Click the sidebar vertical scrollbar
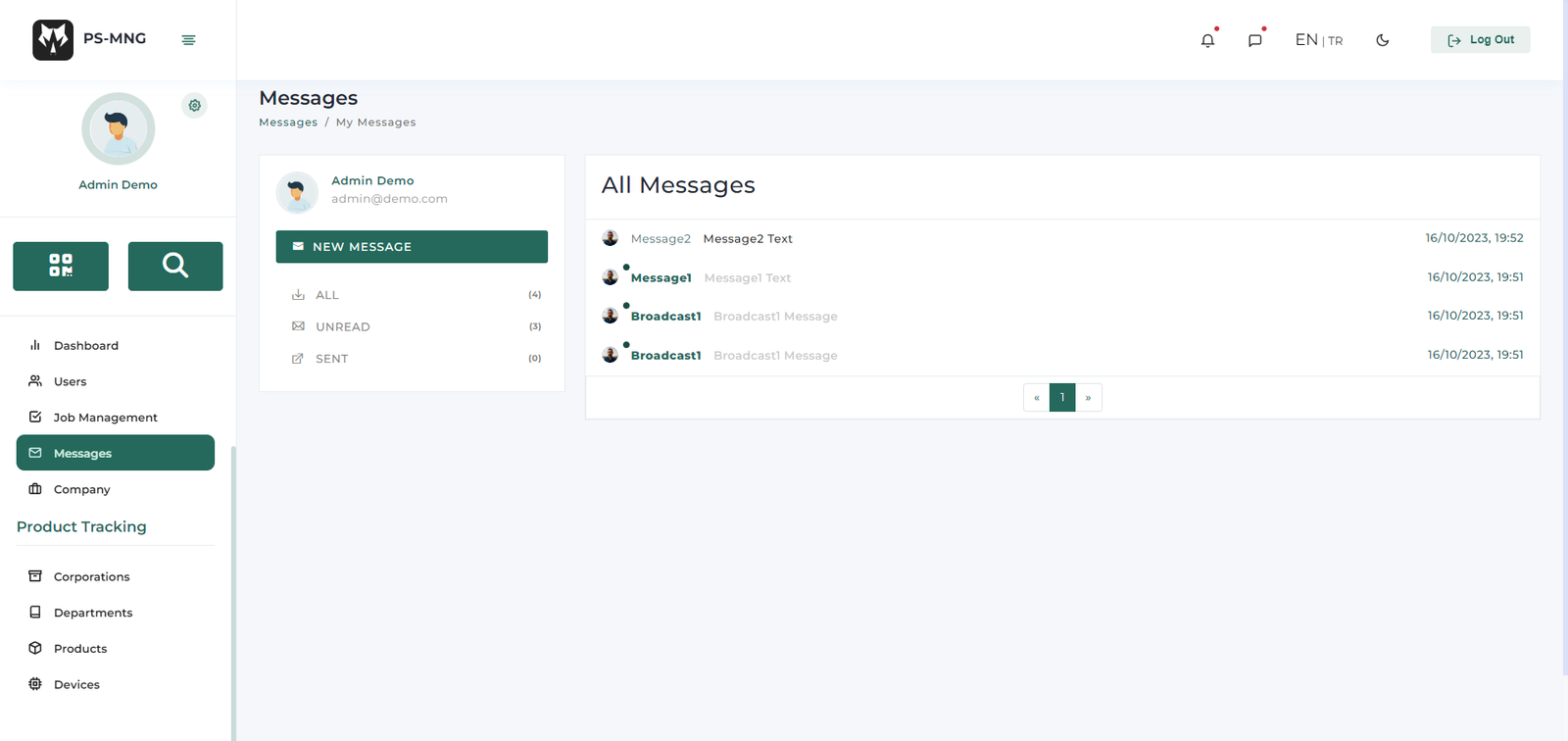 (233, 588)
